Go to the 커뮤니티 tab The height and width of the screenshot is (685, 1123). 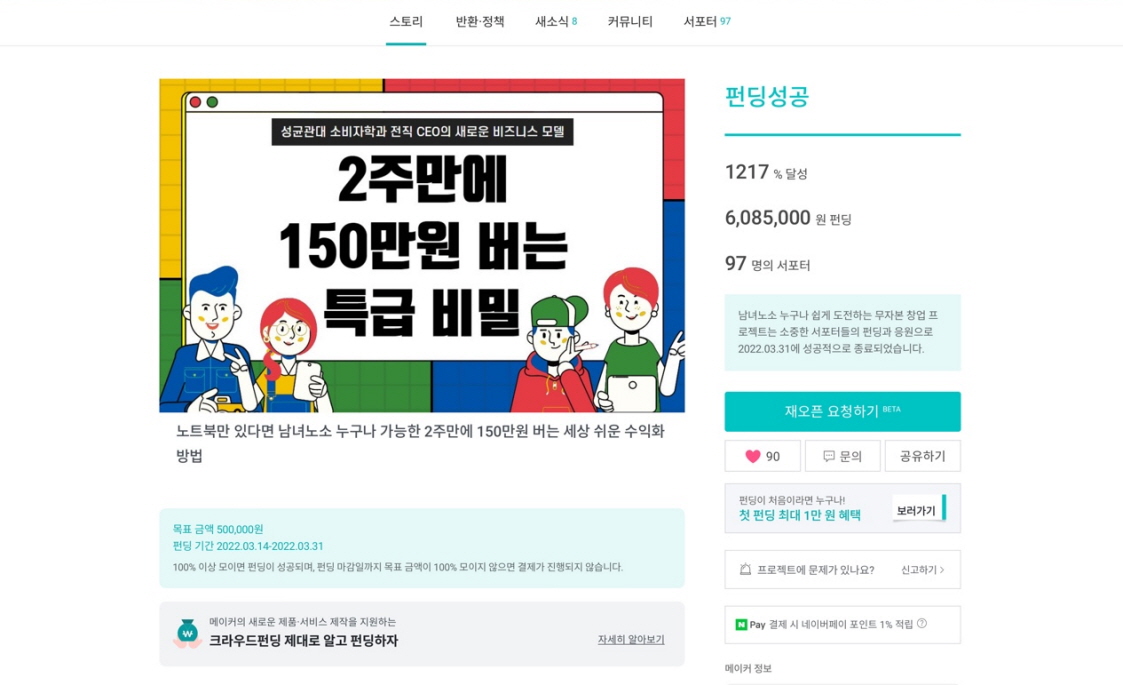[x=630, y=22]
